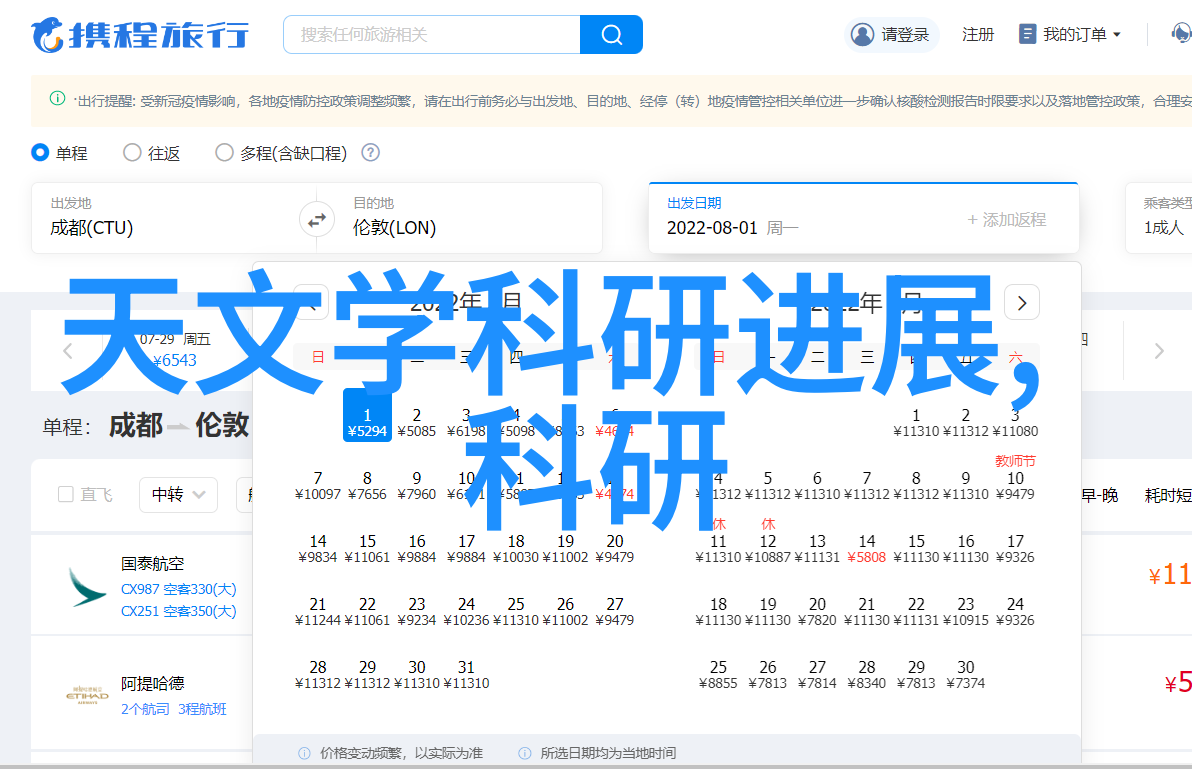Select the 多程(含缺口程) multi-city radio button

click(224, 153)
